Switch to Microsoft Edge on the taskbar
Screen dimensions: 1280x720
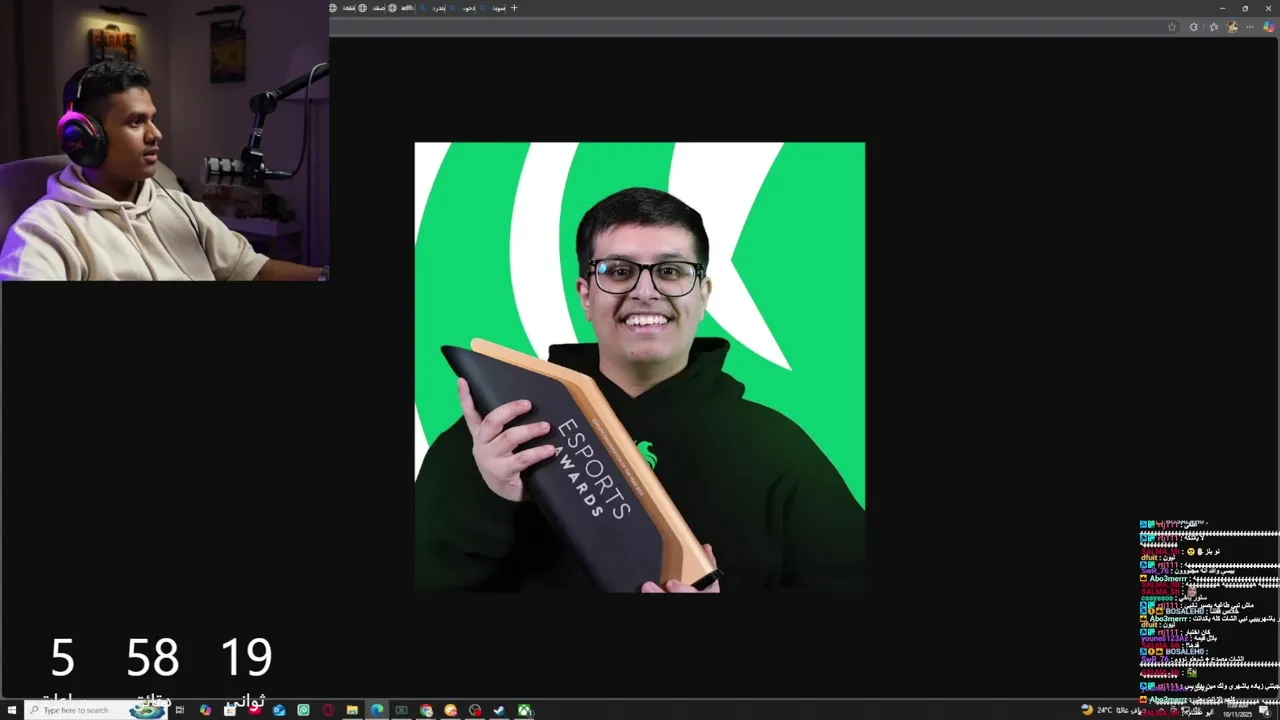[x=377, y=710]
